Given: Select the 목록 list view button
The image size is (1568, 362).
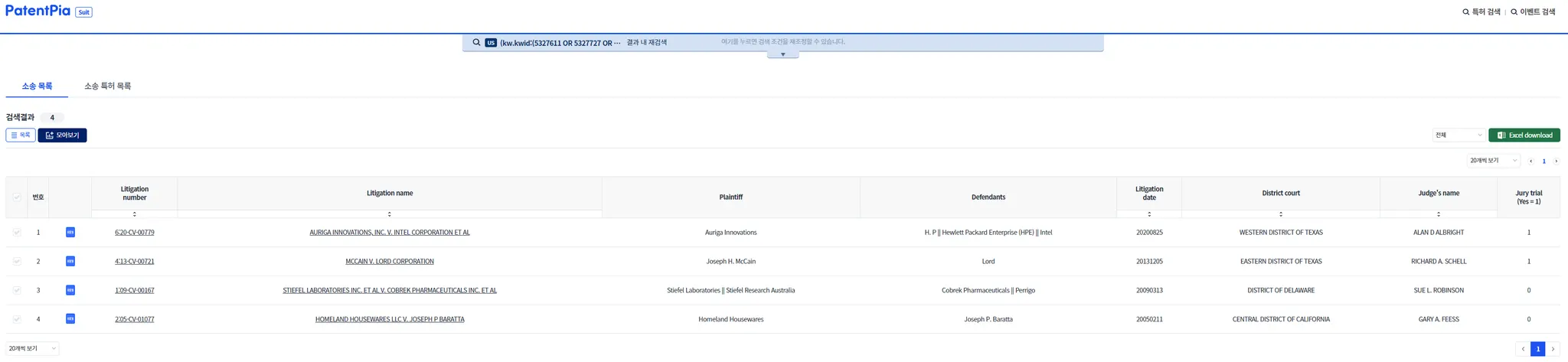Looking at the screenshot, I should click(x=21, y=135).
